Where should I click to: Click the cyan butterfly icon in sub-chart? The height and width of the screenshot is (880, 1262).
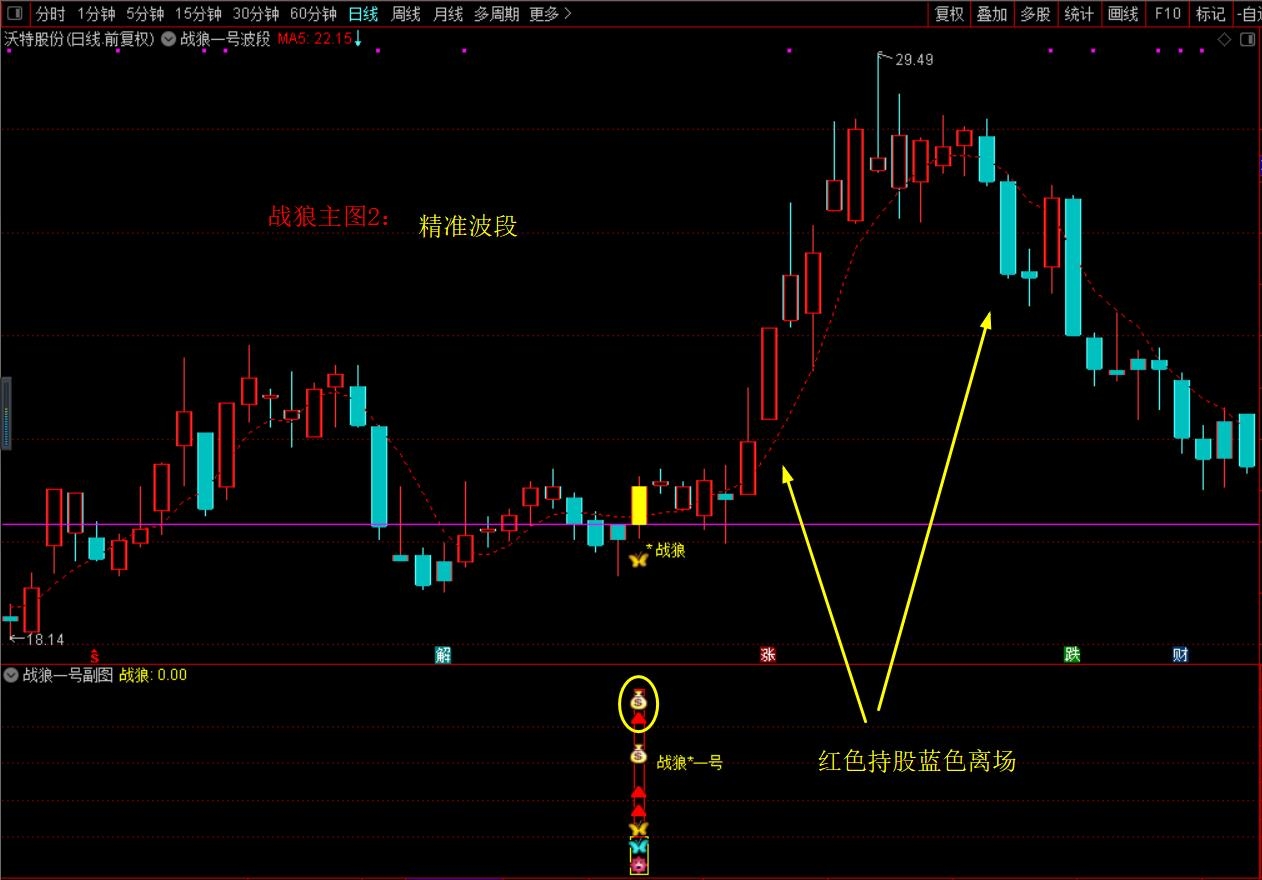tap(638, 848)
